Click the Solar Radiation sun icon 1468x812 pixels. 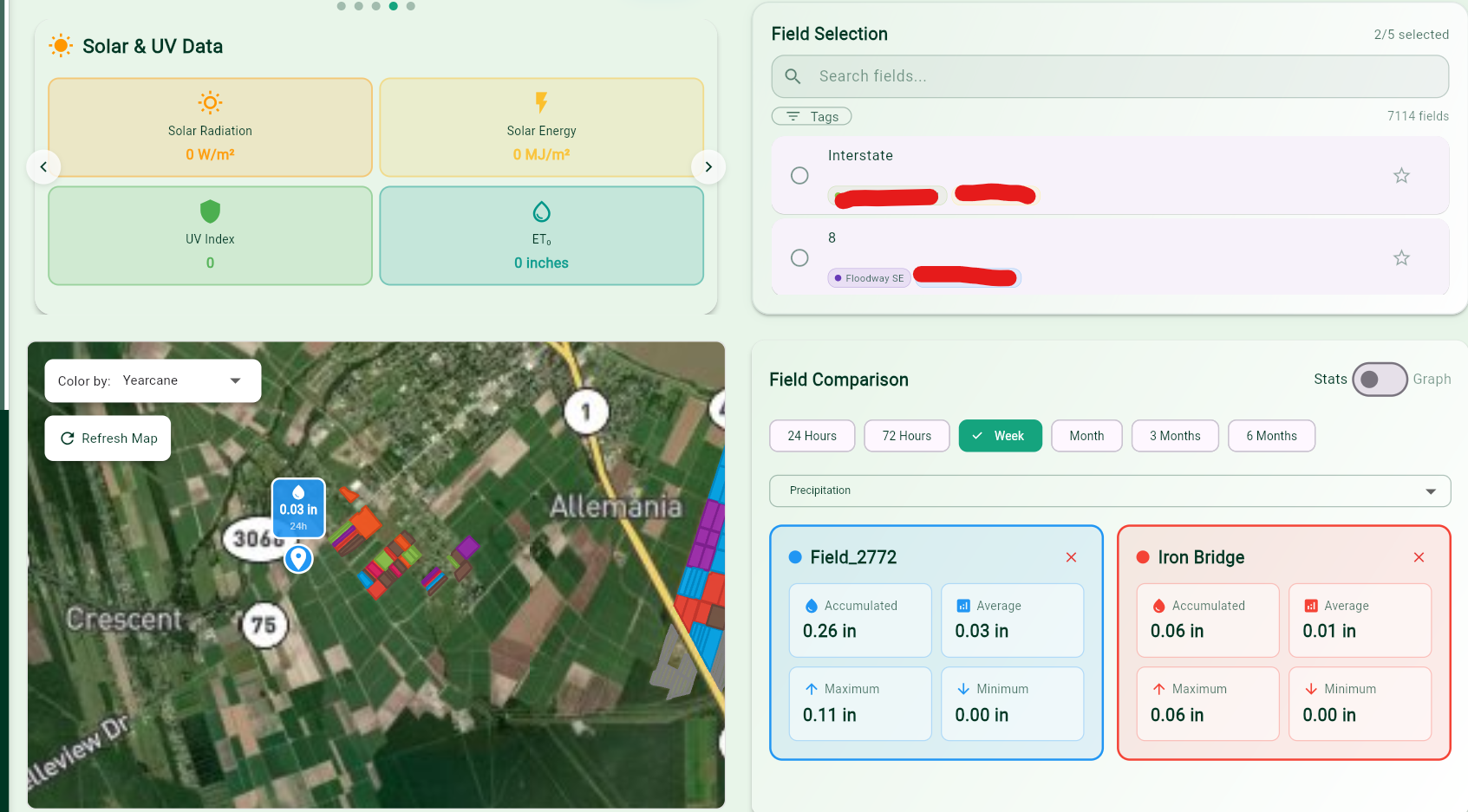click(x=210, y=102)
